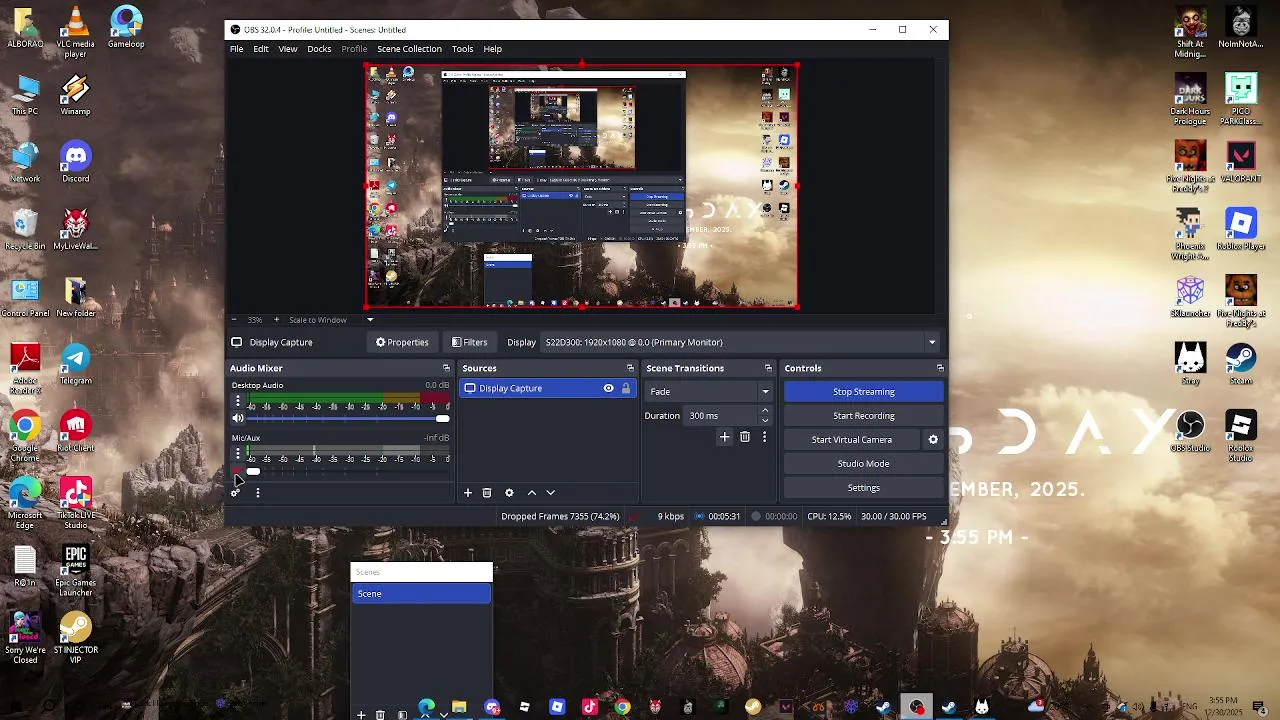This screenshot has height=720, width=1280.
Task: Add a scene transition with plus icon
Action: click(725, 437)
